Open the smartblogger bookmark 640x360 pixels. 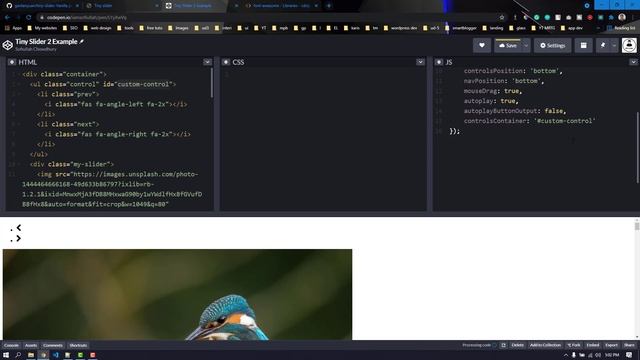click(460, 28)
